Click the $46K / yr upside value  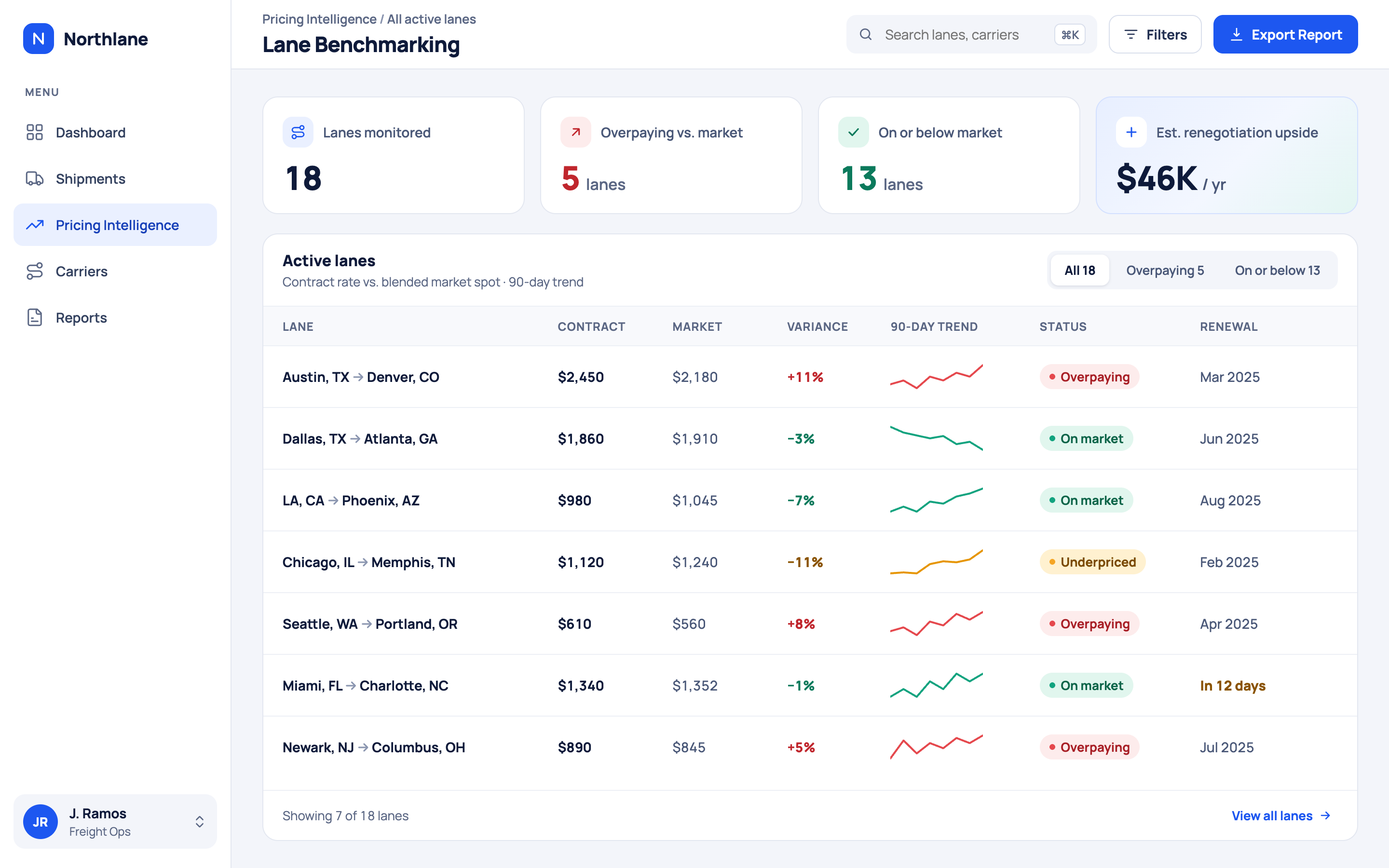pos(1171,178)
